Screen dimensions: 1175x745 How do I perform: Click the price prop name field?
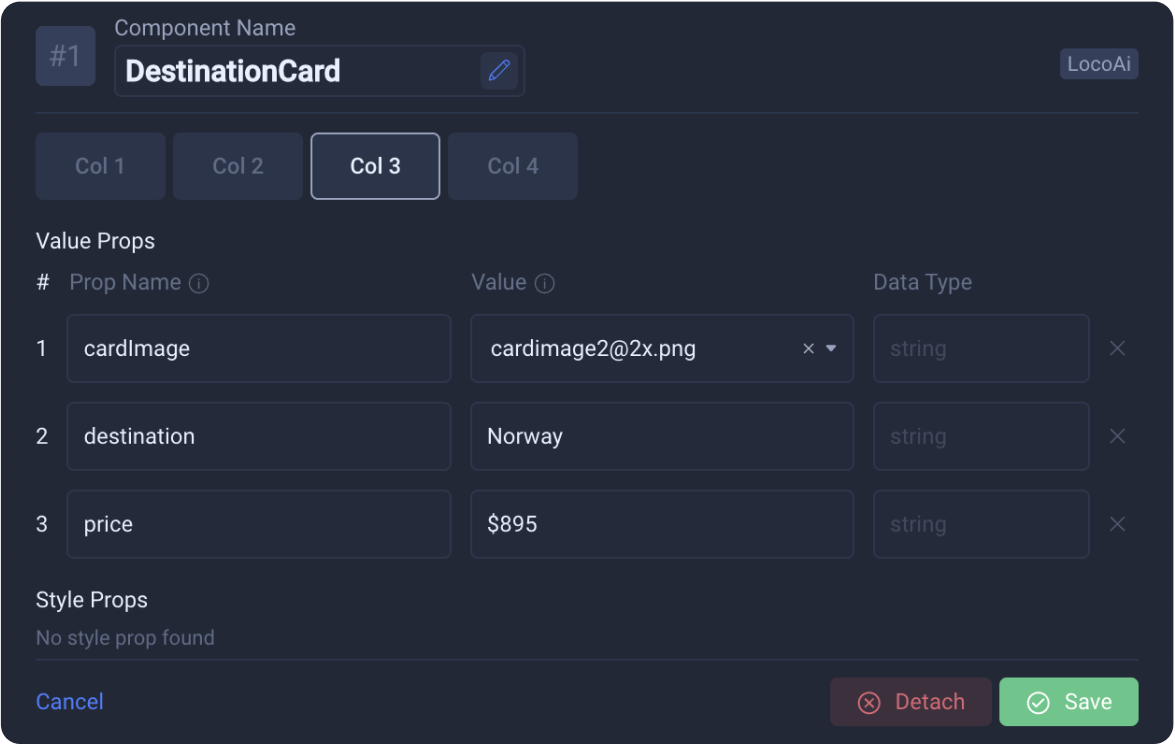259,524
